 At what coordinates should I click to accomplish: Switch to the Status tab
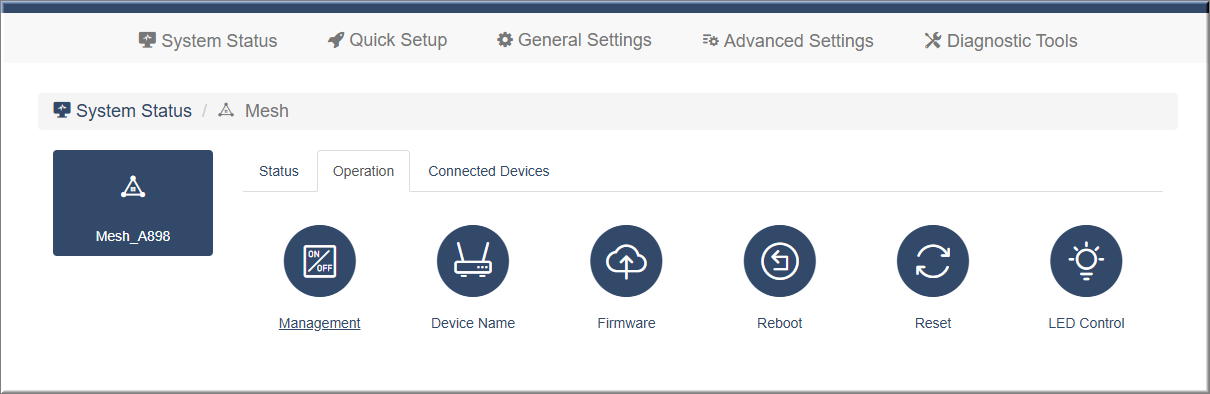pyautogui.click(x=279, y=171)
